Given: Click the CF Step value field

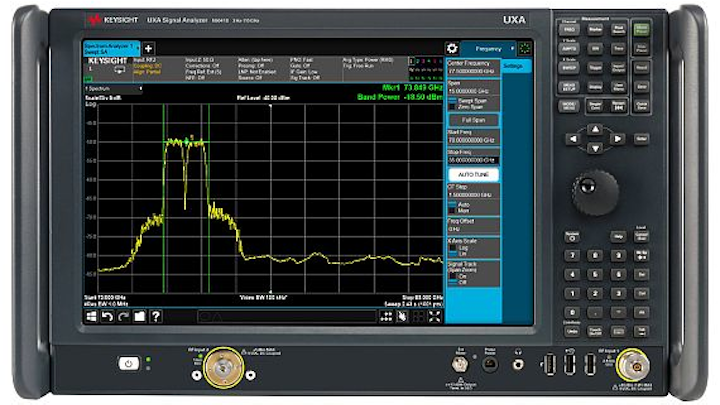Looking at the screenshot, I should click(x=473, y=191).
